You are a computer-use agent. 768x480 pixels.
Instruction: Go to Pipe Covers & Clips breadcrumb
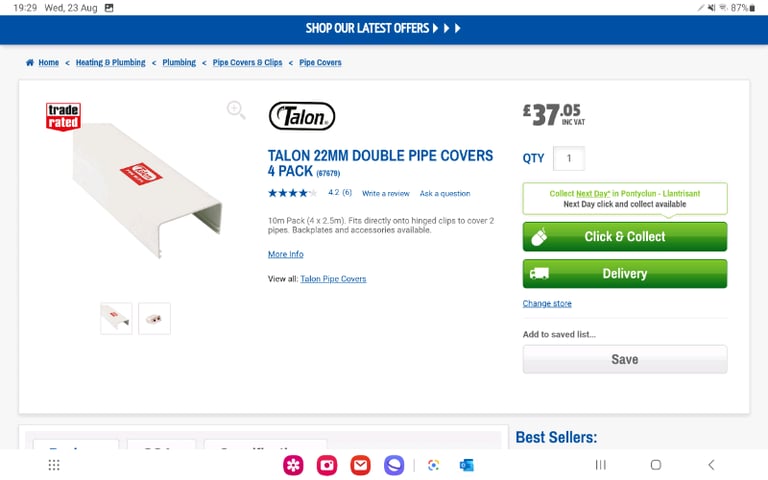(x=247, y=63)
